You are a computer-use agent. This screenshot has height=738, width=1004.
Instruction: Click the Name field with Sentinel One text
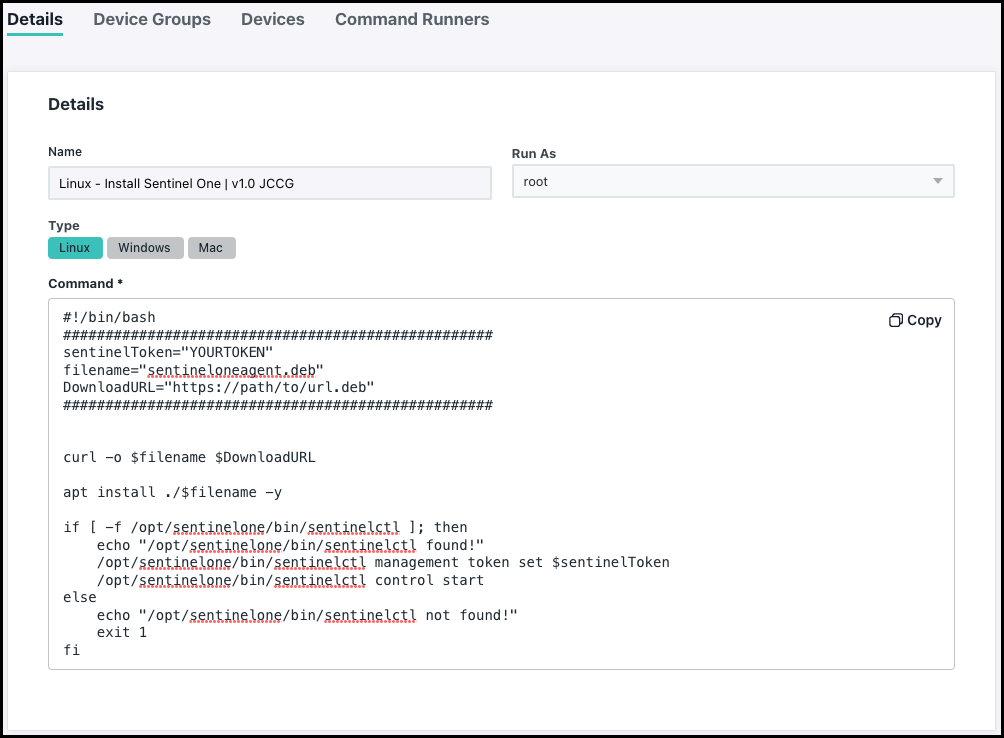[269, 183]
